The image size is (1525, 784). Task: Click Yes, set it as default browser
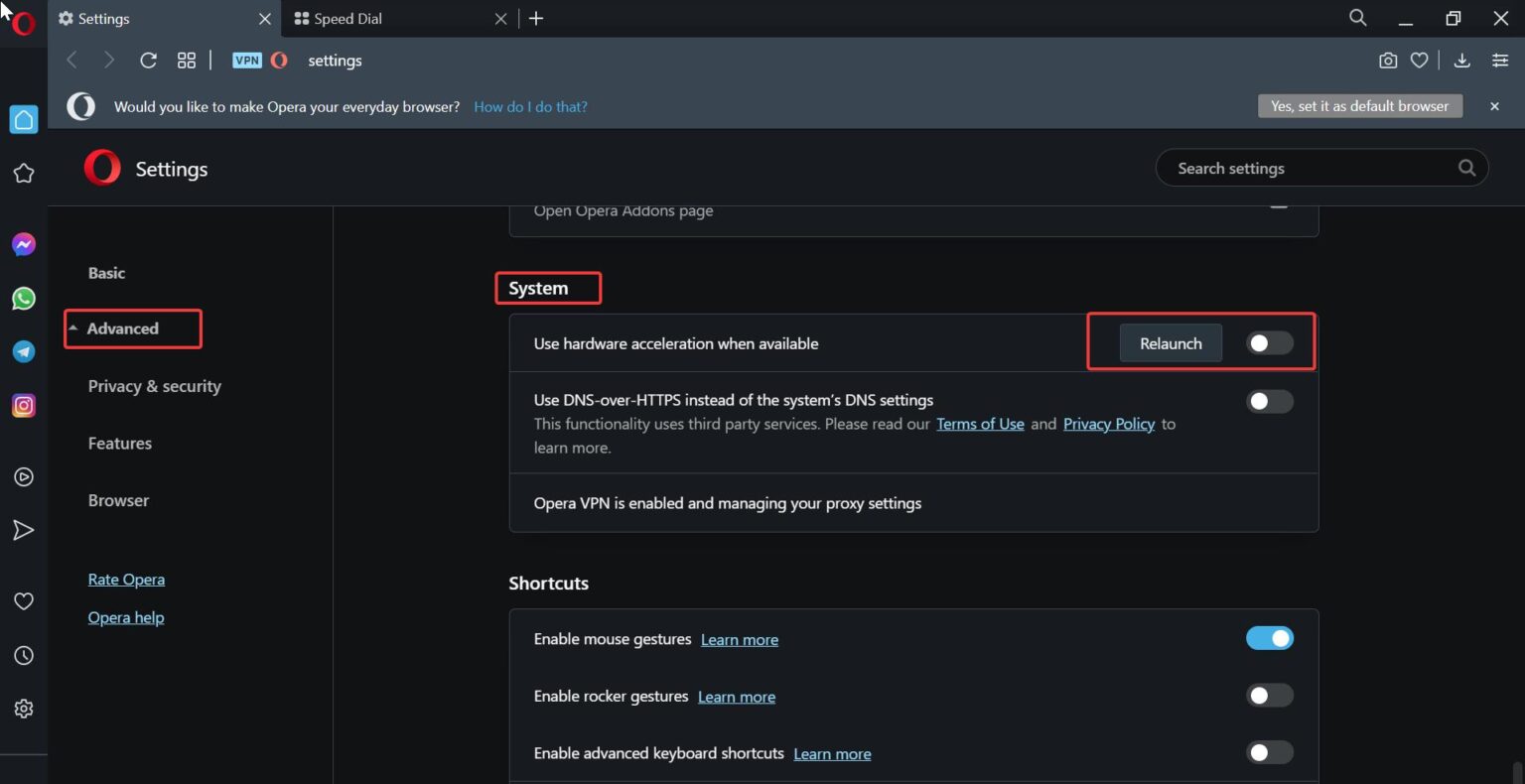[1359, 105]
